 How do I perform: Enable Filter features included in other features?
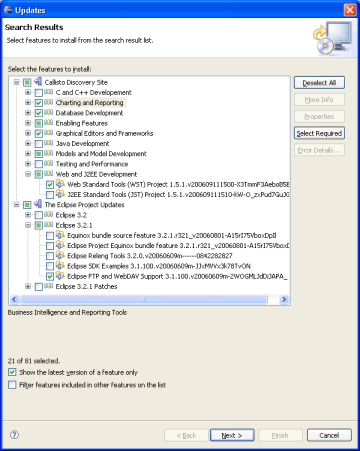[x=12, y=385]
